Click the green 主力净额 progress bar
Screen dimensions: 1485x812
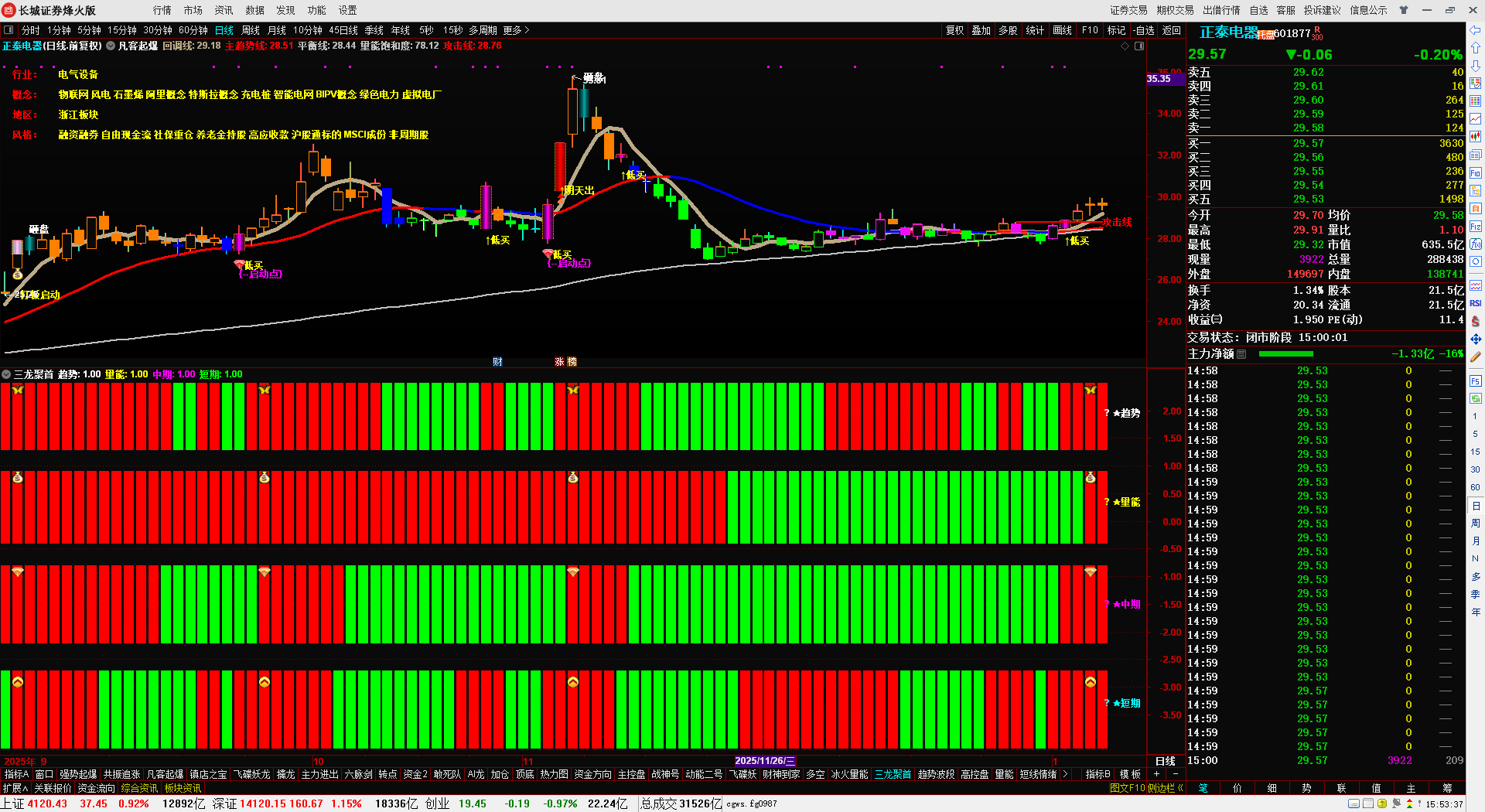coord(1285,354)
